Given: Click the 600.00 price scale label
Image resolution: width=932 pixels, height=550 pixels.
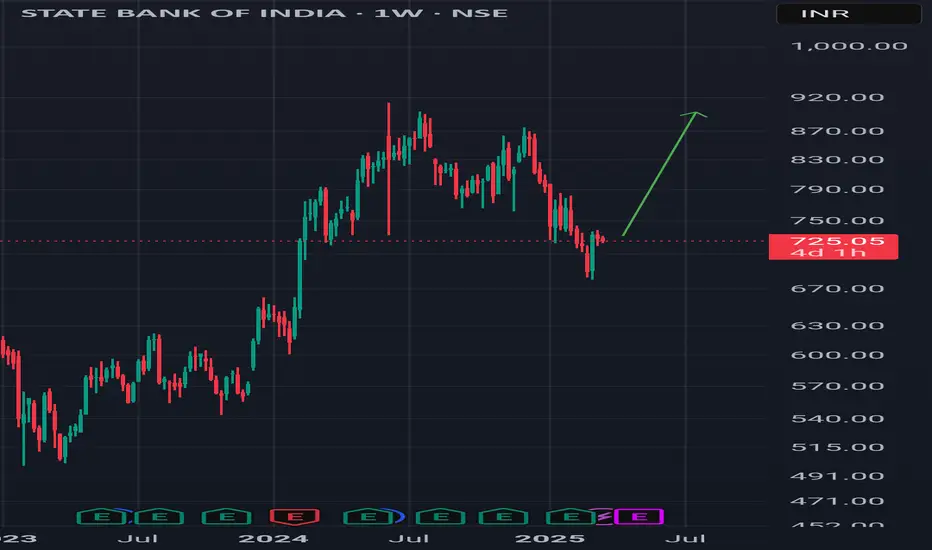Looking at the screenshot, I should 837,355.
